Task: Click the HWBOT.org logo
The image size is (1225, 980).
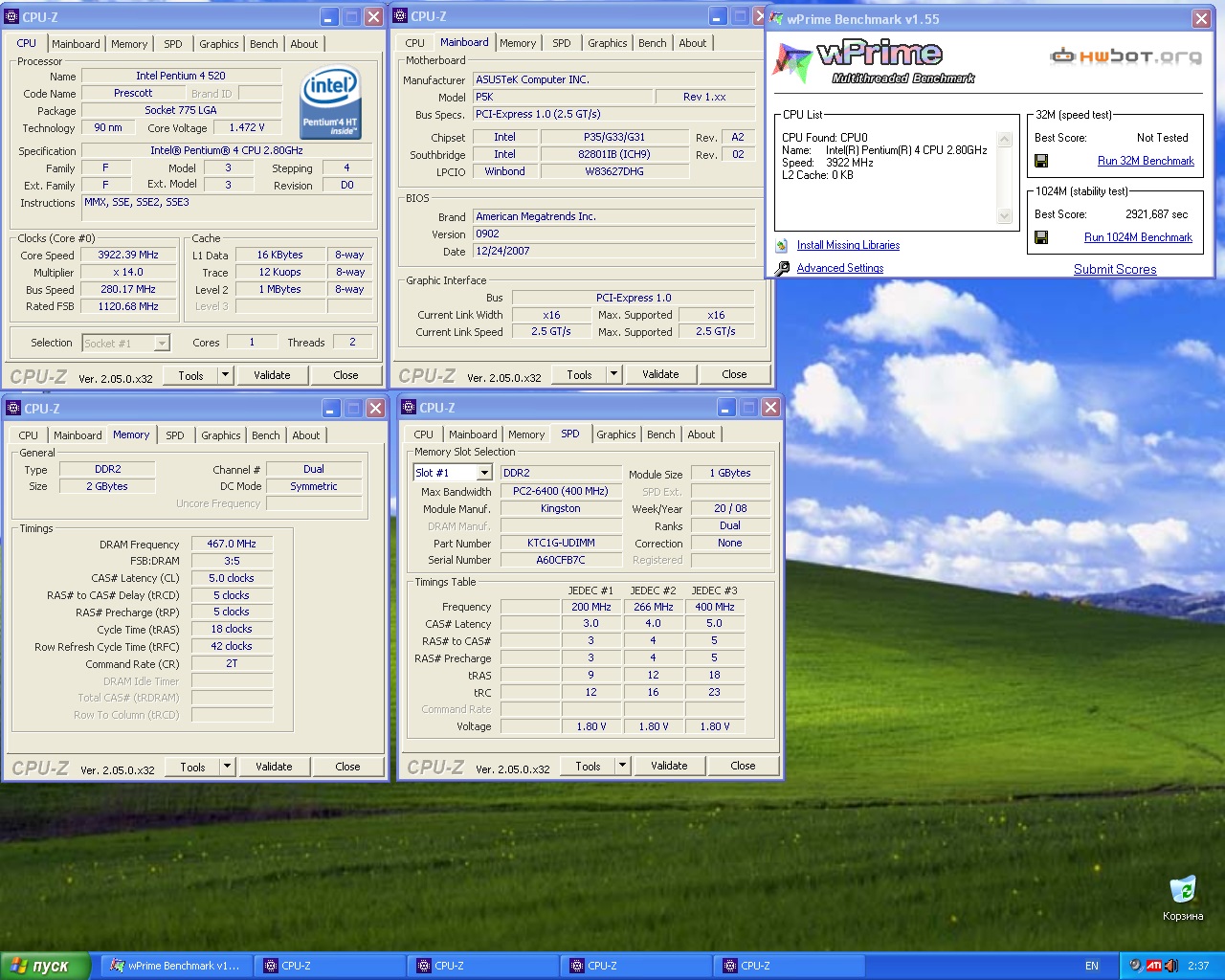Action: pos(1125,56)
